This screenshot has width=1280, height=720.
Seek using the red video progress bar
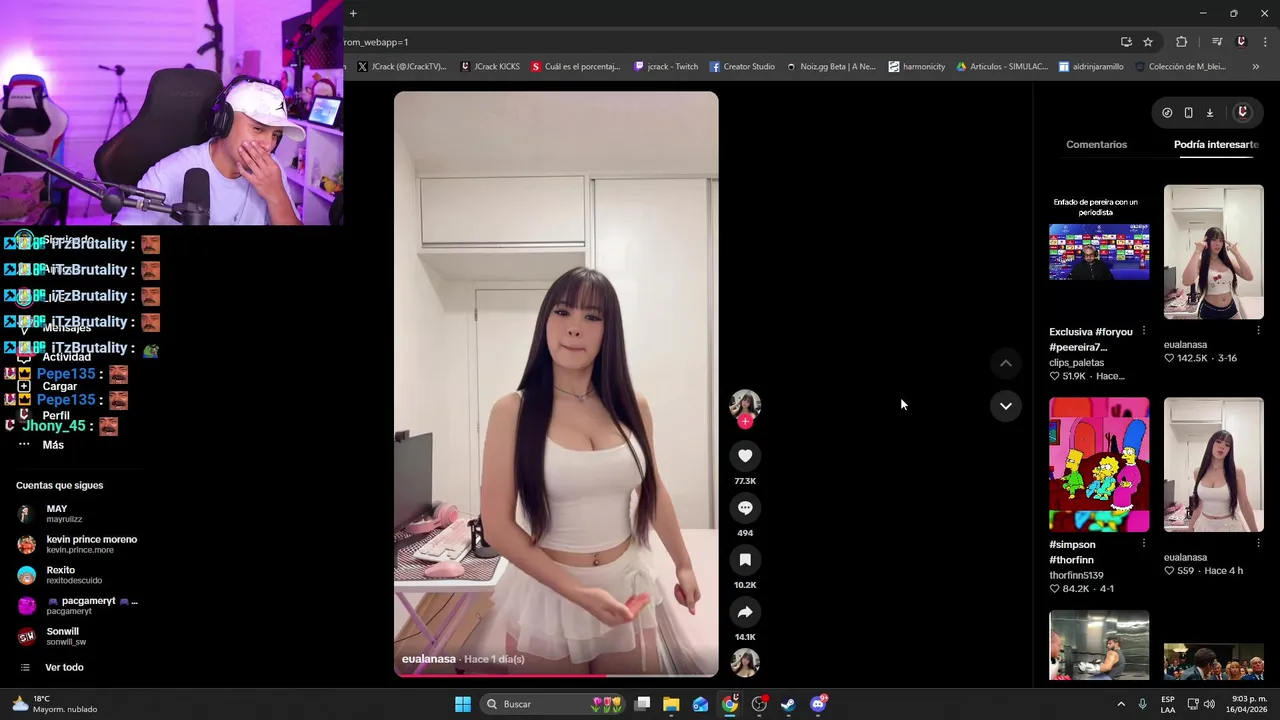coord(556,676)
